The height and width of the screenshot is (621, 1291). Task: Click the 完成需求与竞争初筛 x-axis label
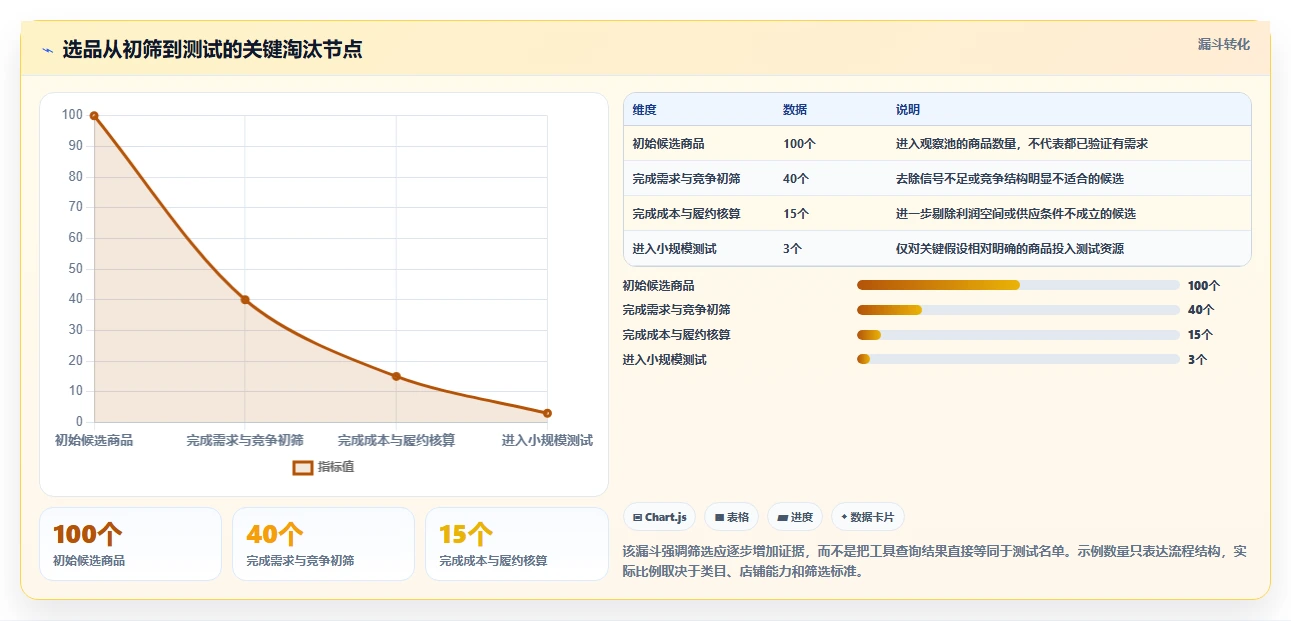[245, 440]
